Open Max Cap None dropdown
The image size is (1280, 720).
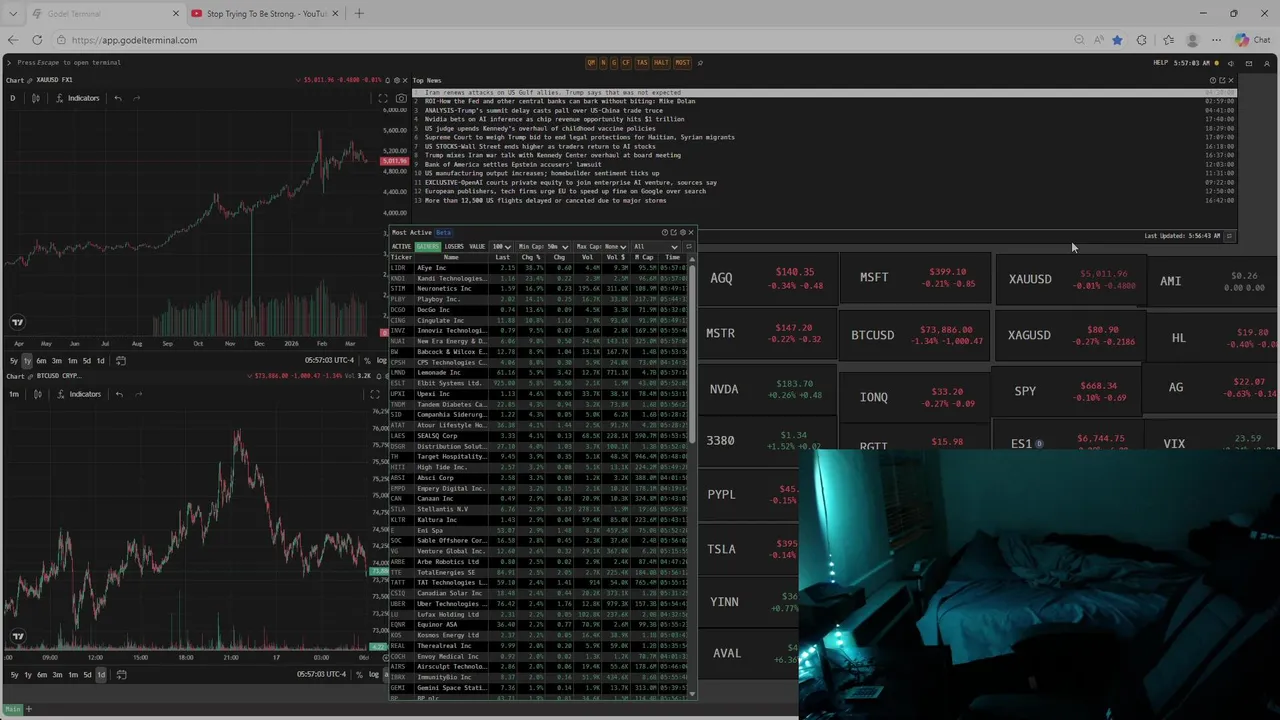coord(601,246)
